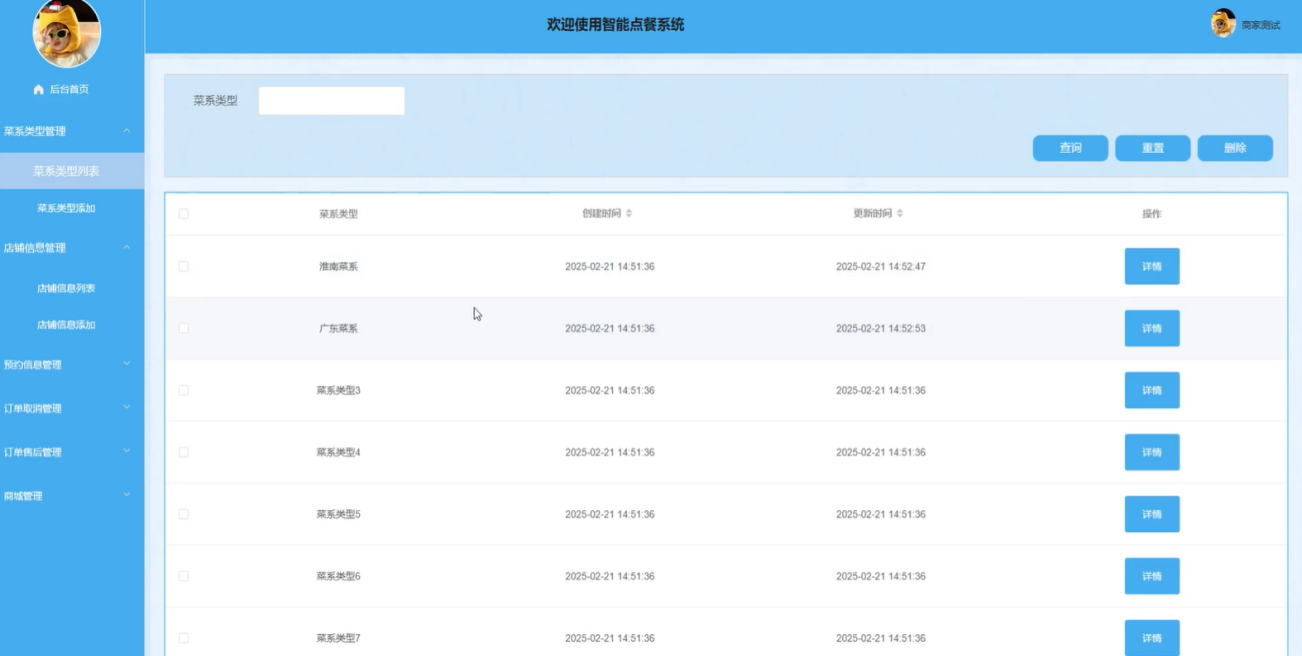Check the box for the 广东菜系 row

pos(183,328)
